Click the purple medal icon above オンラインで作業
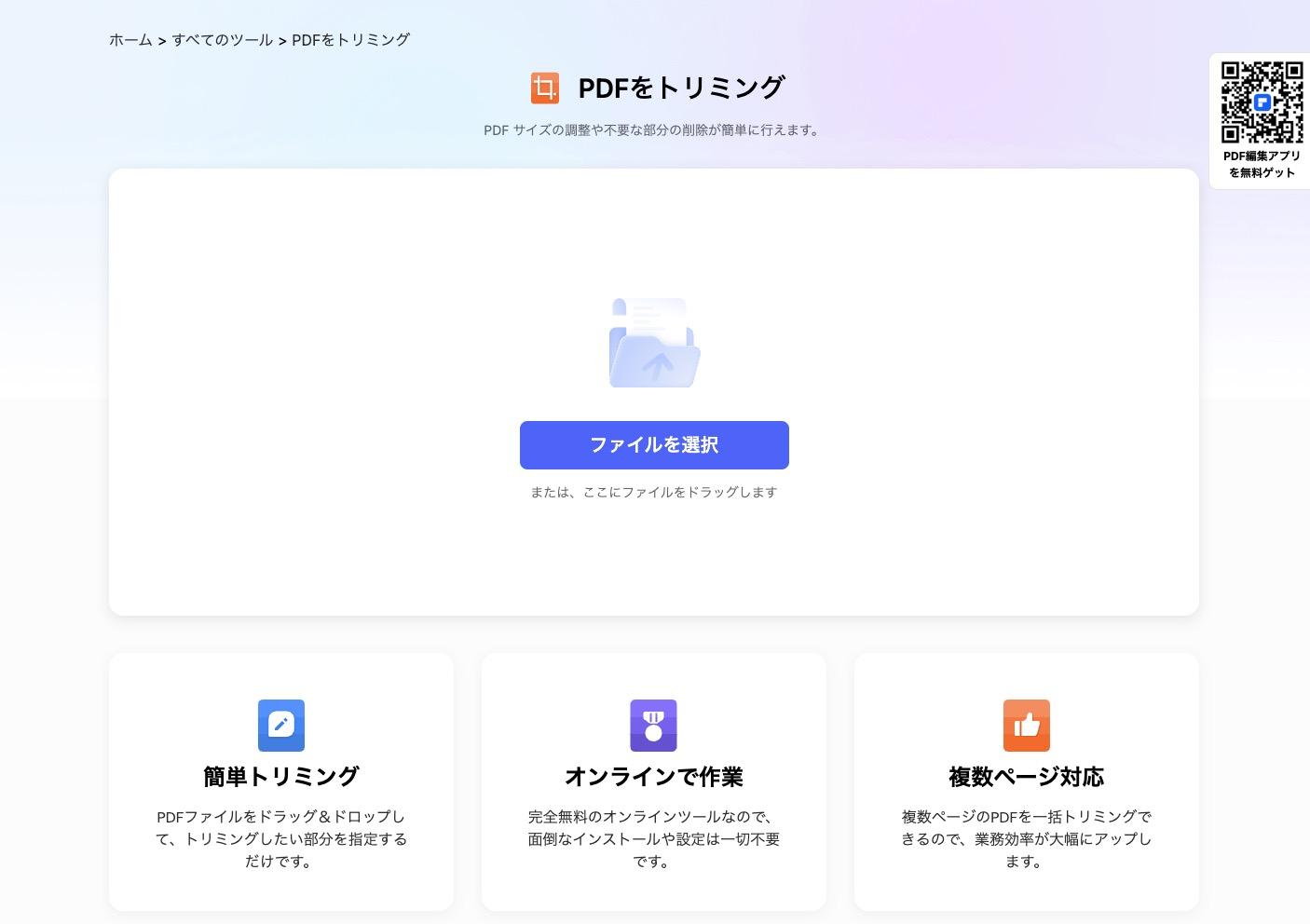The width and height of the screenshot is (1310, 924). pyautogui.click(x=653, y=726)
